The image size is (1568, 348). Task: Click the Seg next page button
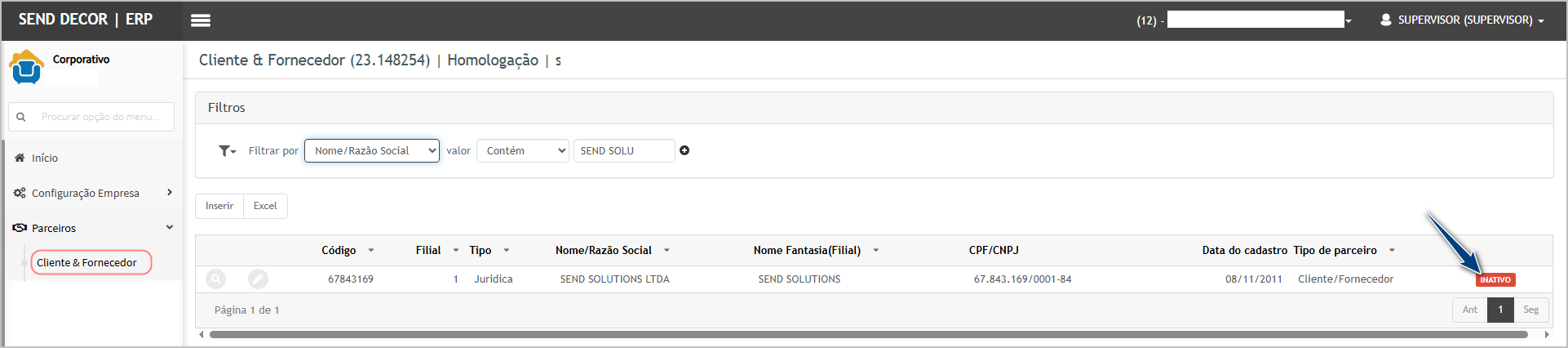pyautogui.click(x=1530, y=310)
